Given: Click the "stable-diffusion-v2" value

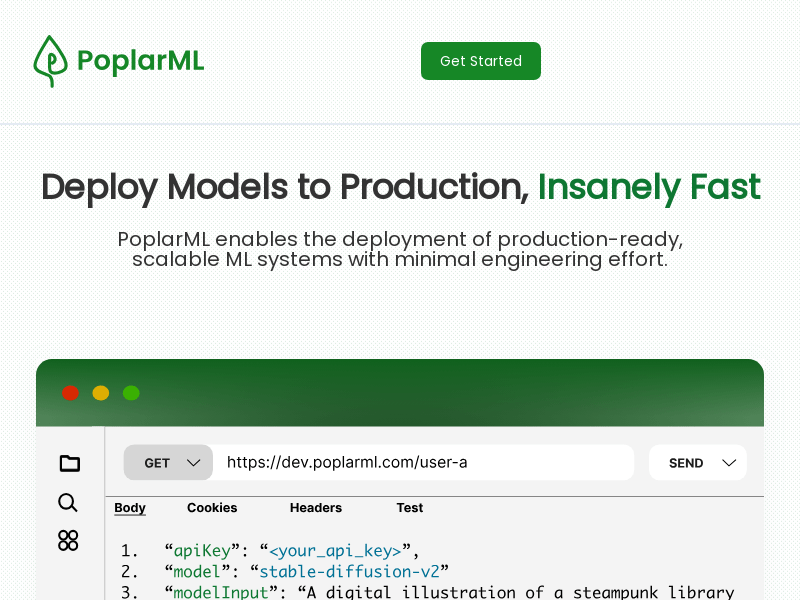Looking at the screenshot, I should [349, 571].
